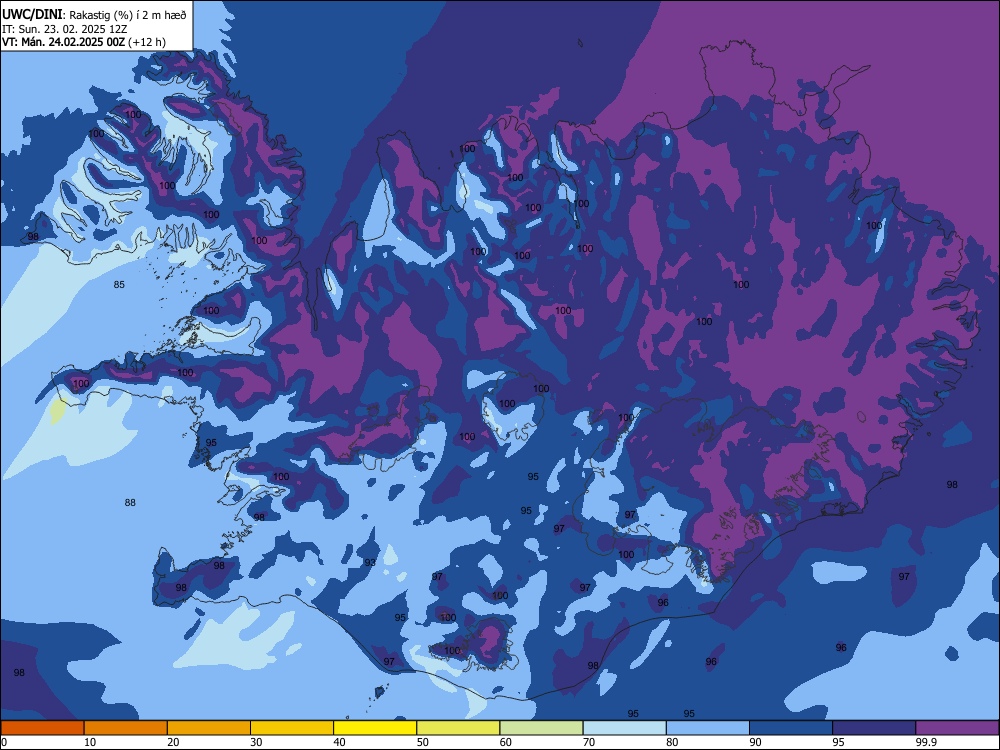Screen dimensions: 1000x750
Task: Click the '40' legend tick label
Action: click(339, 742)
